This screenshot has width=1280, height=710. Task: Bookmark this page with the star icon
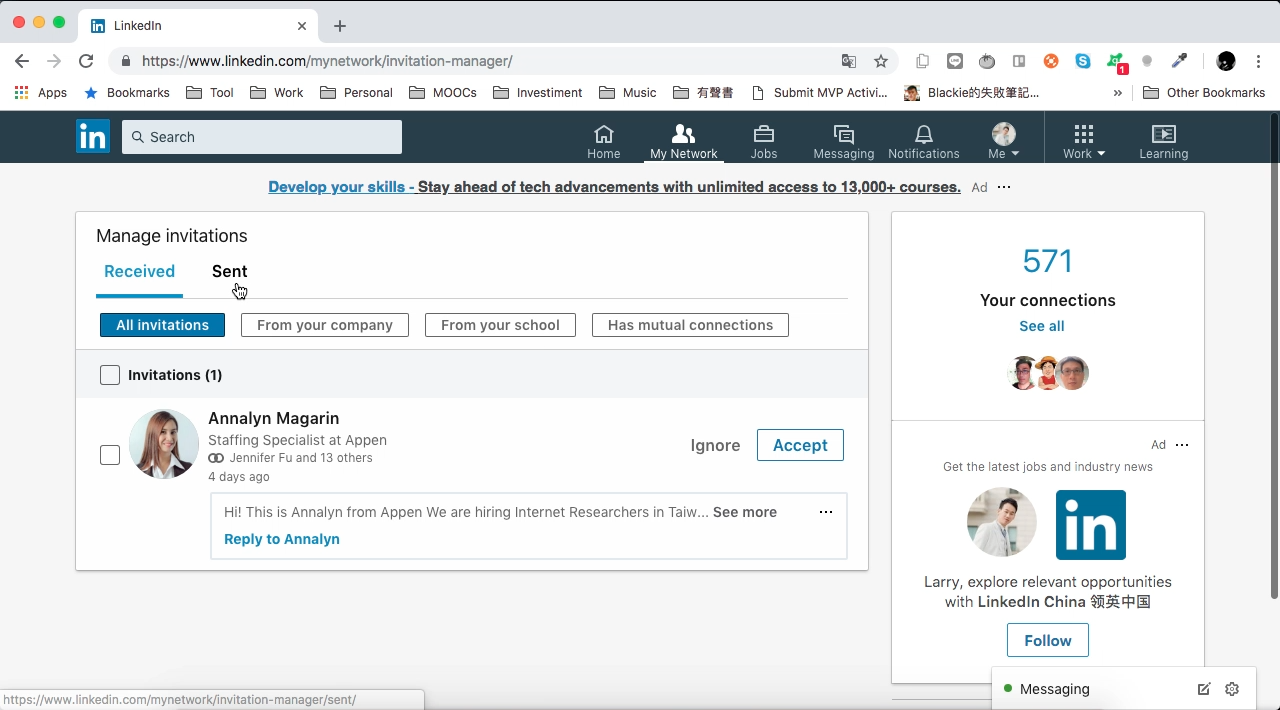tap(881, 61)
